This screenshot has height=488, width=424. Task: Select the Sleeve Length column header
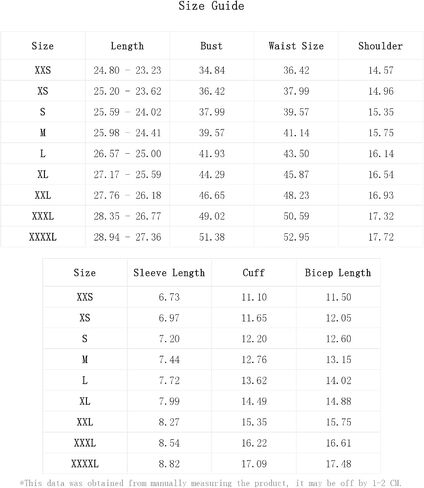(169, 273)
